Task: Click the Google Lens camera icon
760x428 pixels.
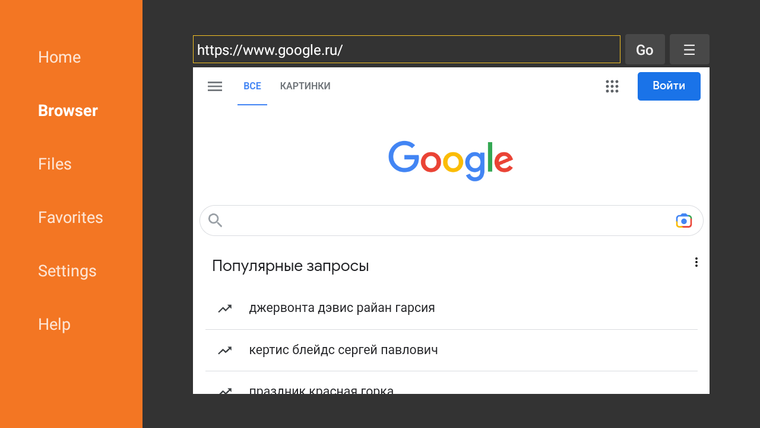Action: [x=683, y=221]
